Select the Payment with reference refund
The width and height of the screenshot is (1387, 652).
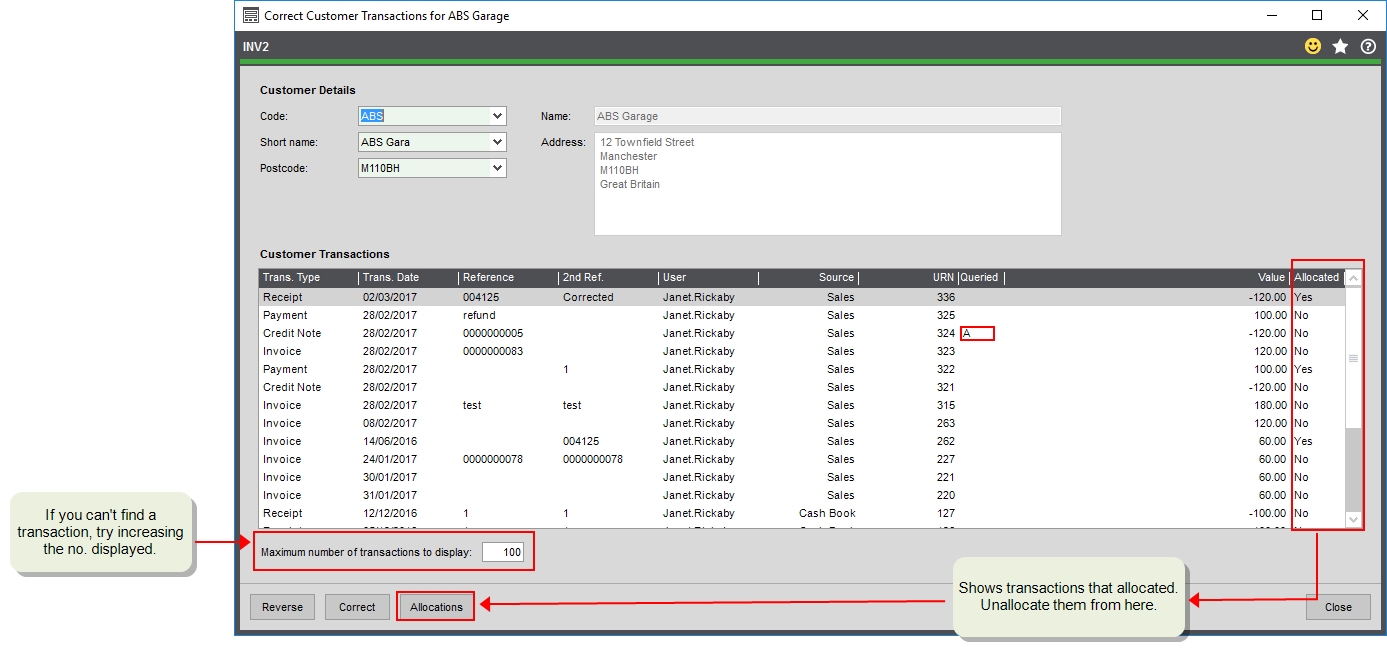pyautogui.click(x=600, y=315)
